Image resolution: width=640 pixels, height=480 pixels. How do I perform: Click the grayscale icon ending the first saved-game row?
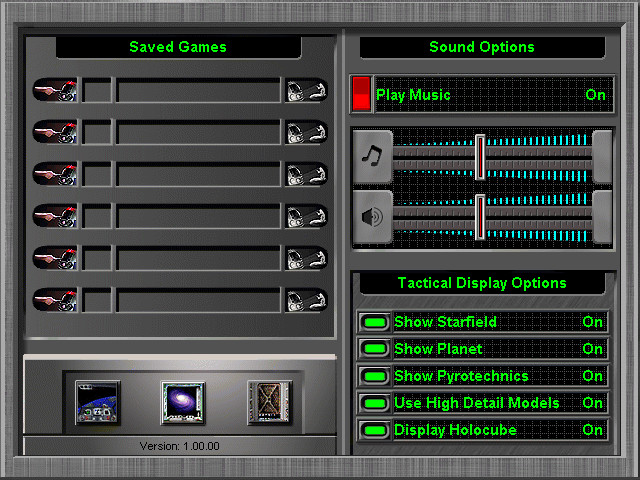306,90
